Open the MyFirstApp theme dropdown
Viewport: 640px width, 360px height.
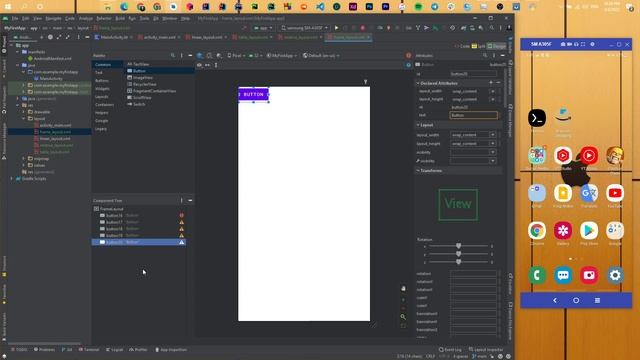click(x=282, y=56)
